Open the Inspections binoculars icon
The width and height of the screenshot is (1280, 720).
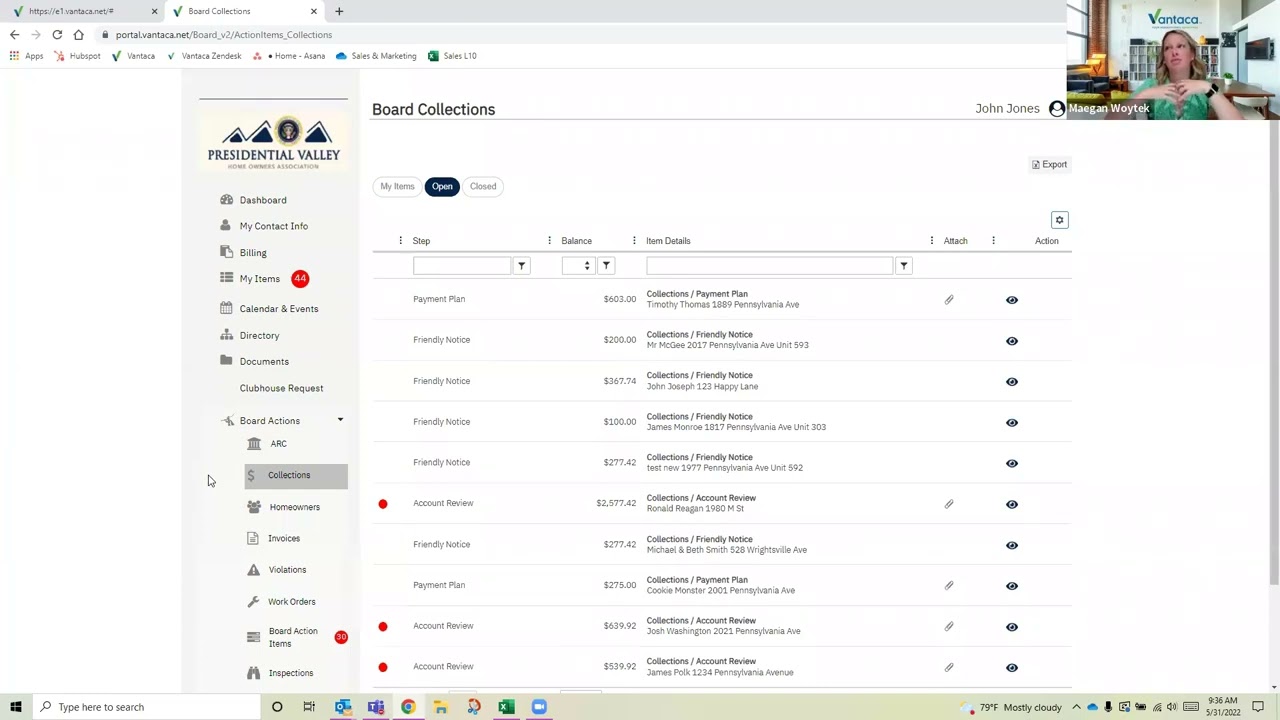coord(253,673)
